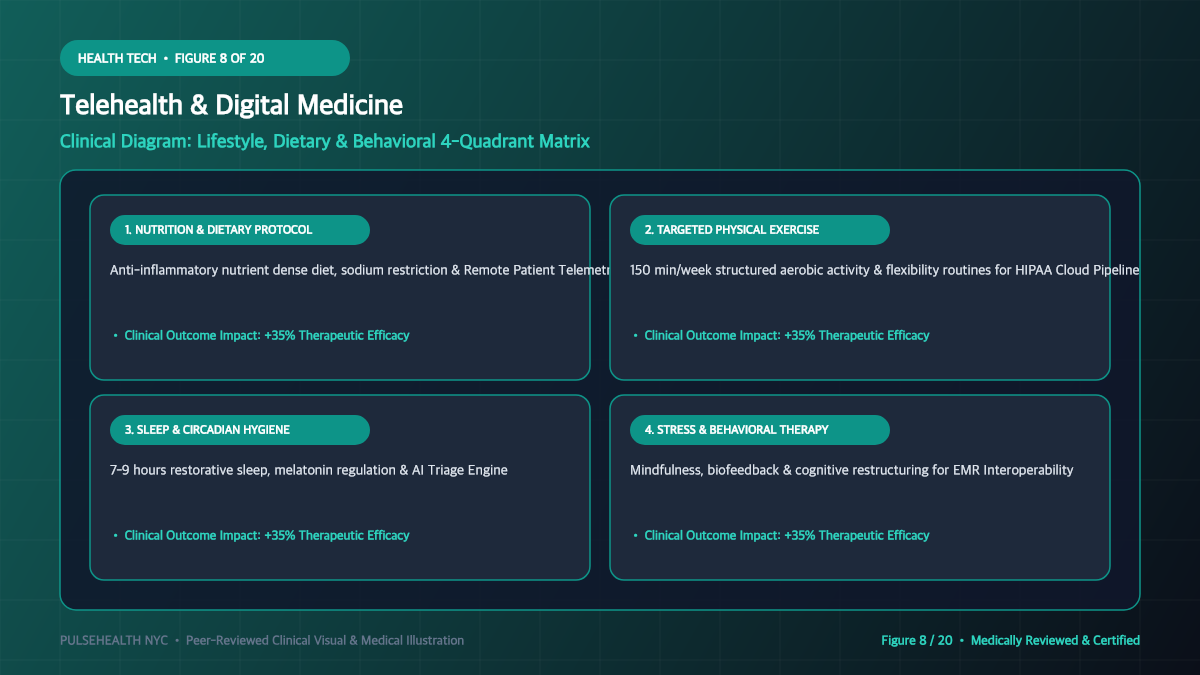The image size is (1200, 675).
Task: Click the PULSEHEALTH NYC footer text
Action: point(262,640)
